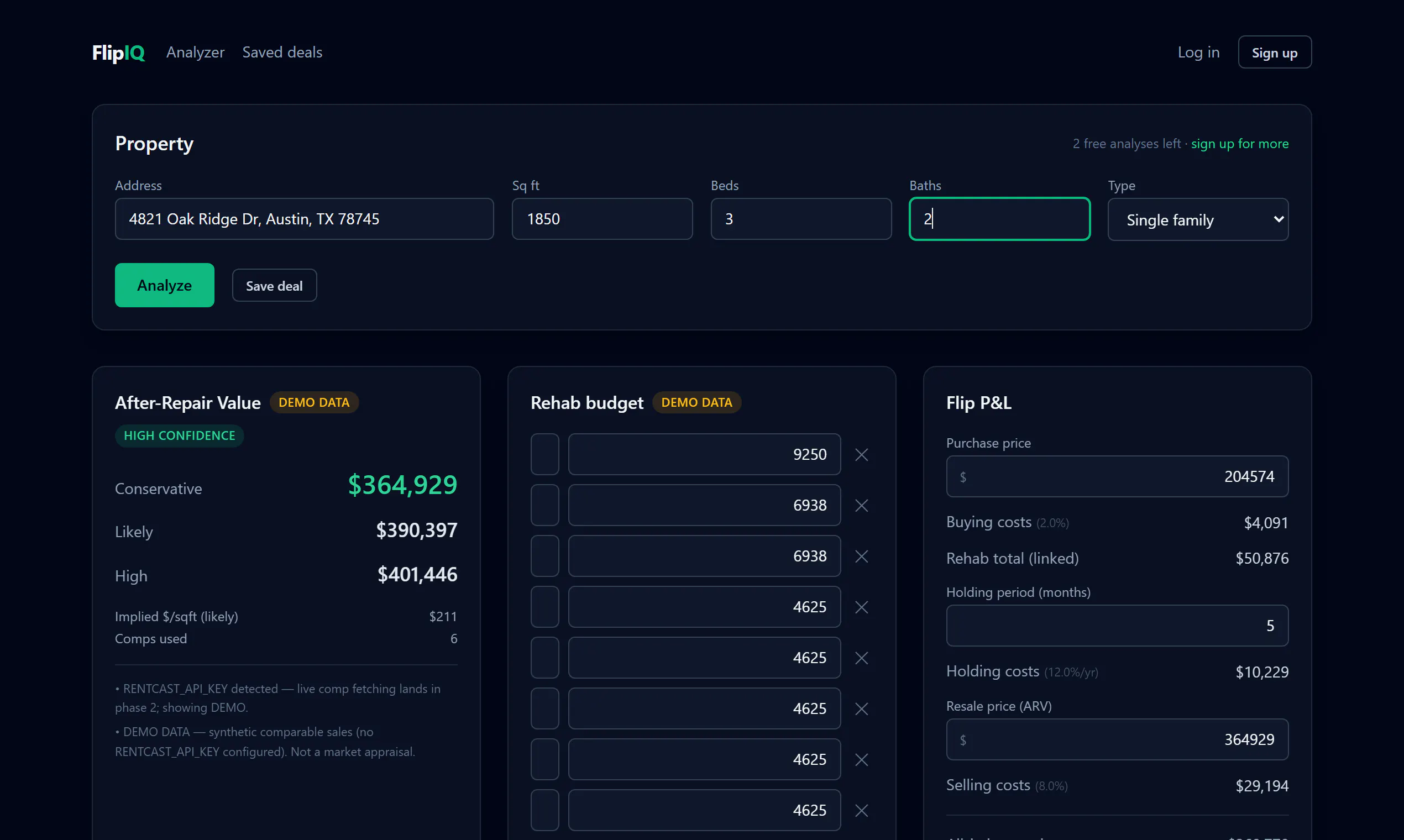
Task: Remove the lower 6938 rehab line item
Action: (x=861, y=556)
